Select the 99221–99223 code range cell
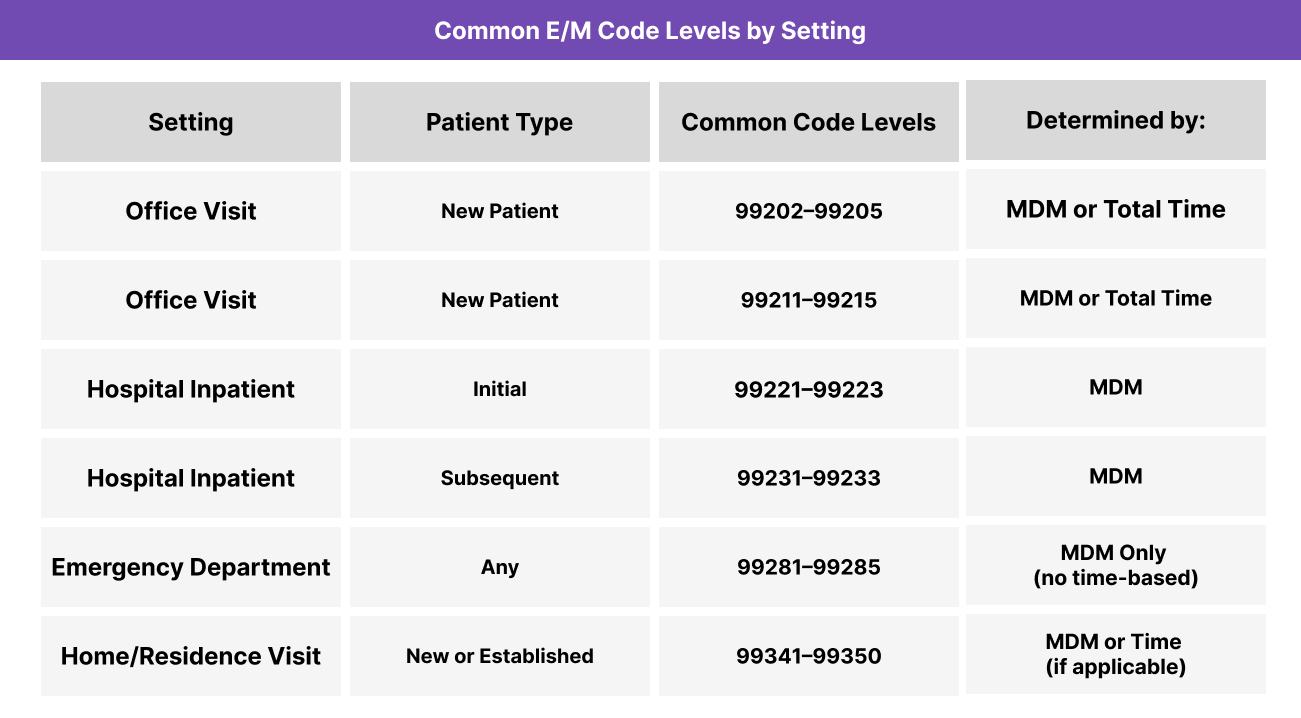Viewport: 1301px width, 718px height. pyautogui.click(x=808, y=389)
